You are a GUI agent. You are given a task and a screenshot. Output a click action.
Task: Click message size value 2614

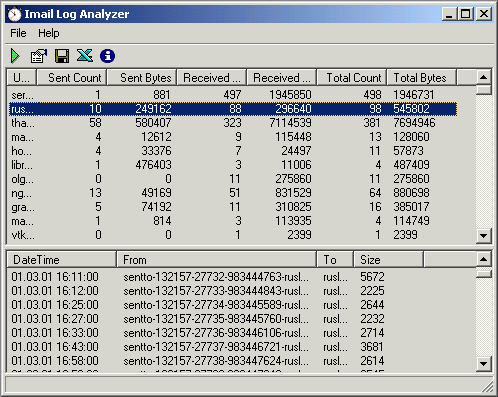tap(372, 361)
